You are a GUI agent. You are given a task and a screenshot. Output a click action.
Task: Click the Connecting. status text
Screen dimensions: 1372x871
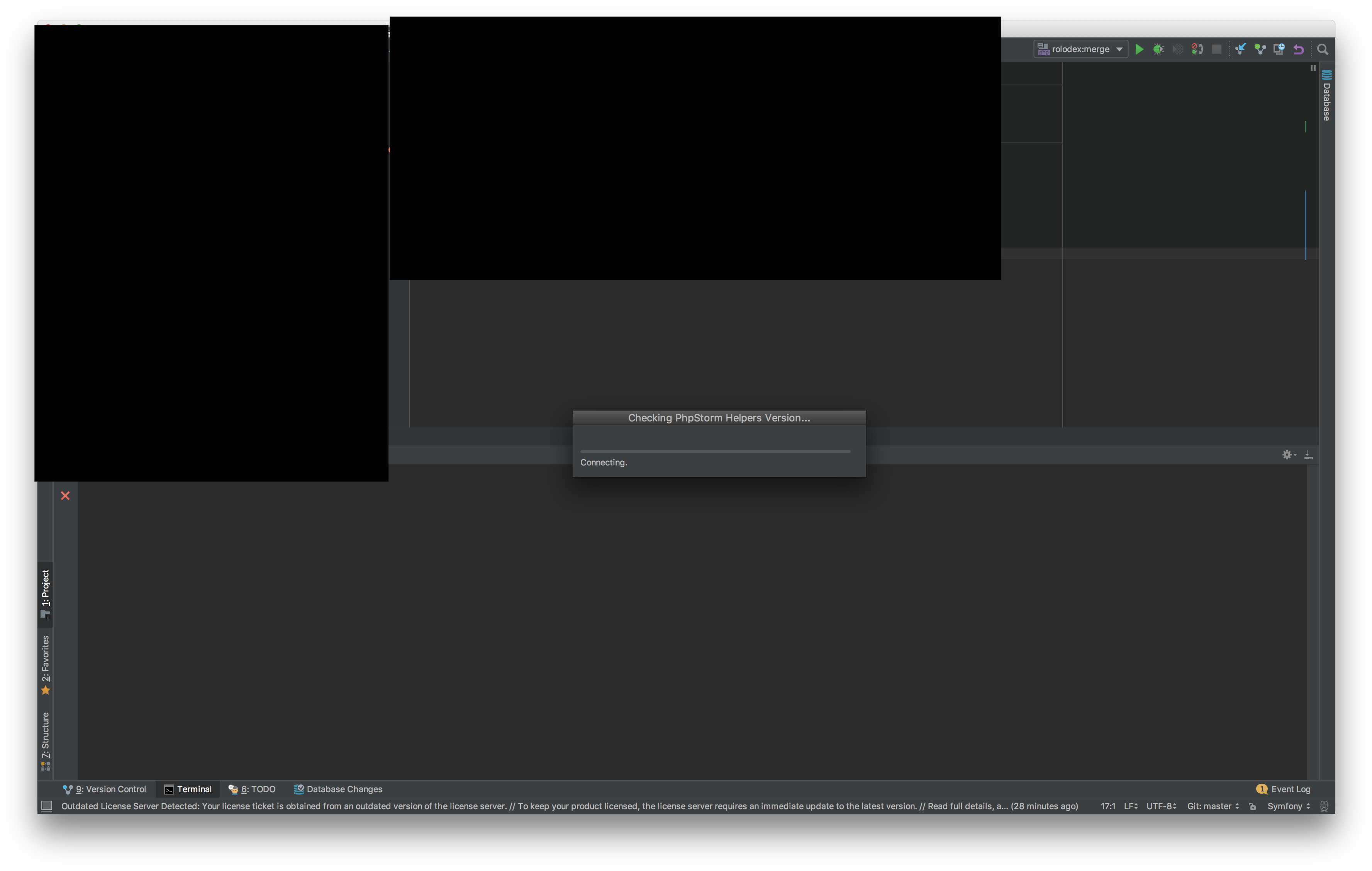604,462
